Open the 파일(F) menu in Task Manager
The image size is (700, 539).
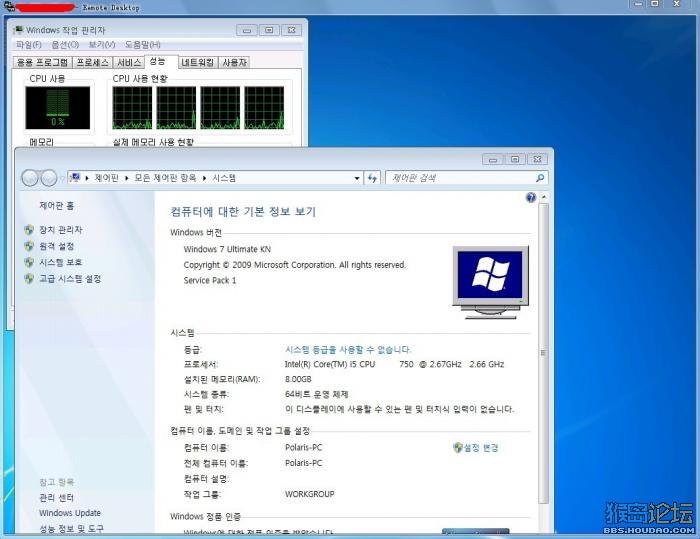click(29, 45)
